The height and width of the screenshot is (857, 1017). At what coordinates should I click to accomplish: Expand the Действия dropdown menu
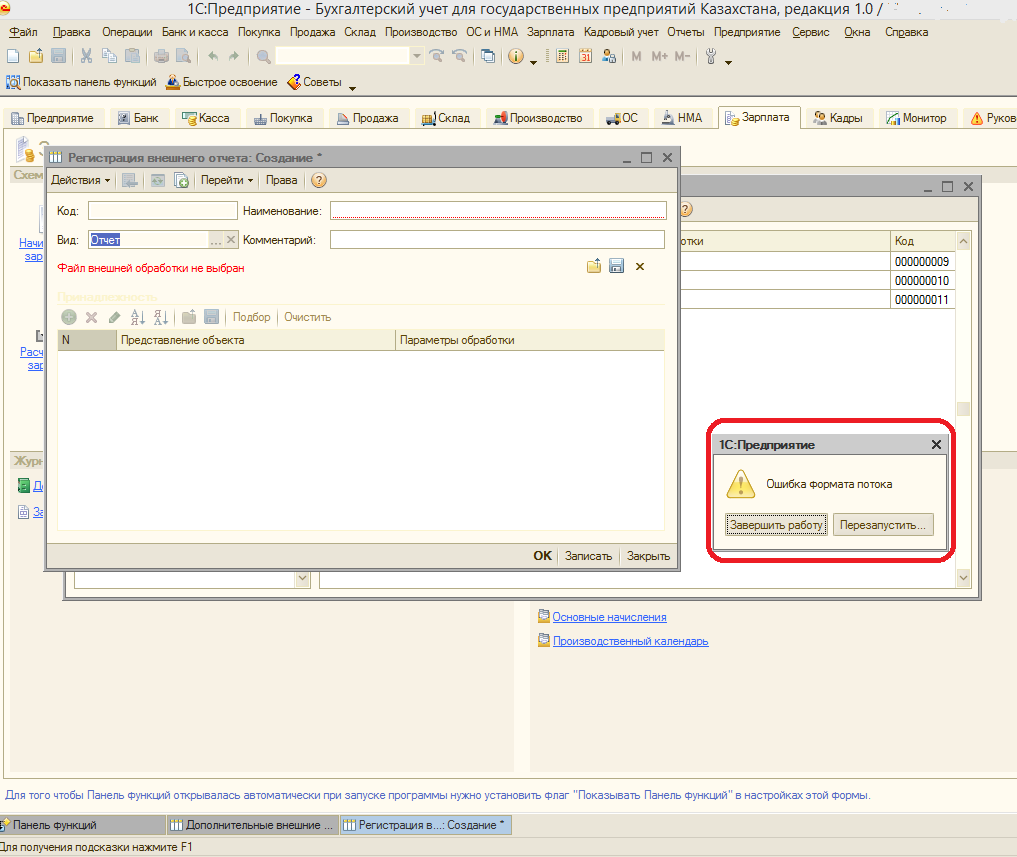pyautogui.click(x=80, y=181)
